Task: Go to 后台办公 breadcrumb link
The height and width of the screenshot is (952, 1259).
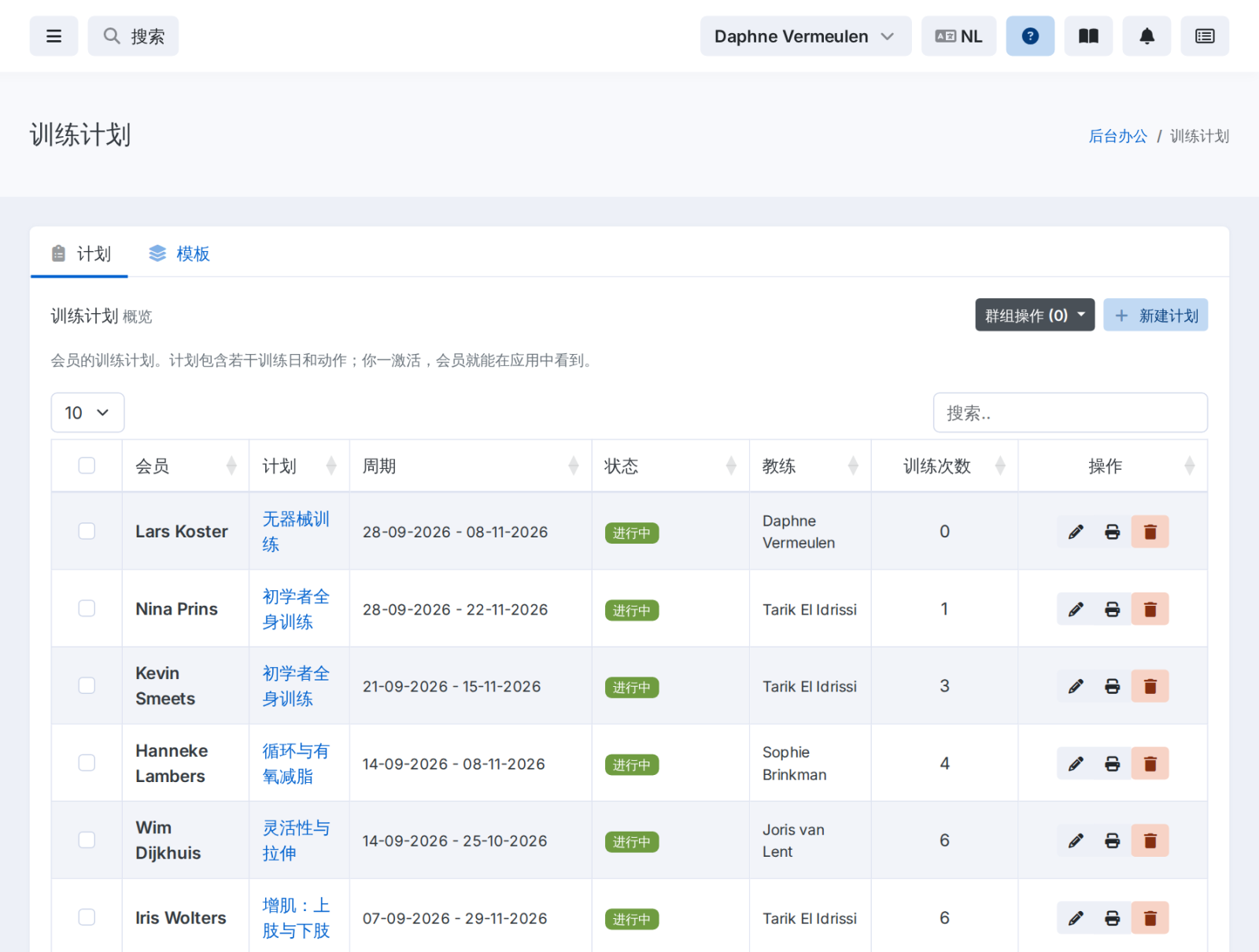Action: 1117,136
